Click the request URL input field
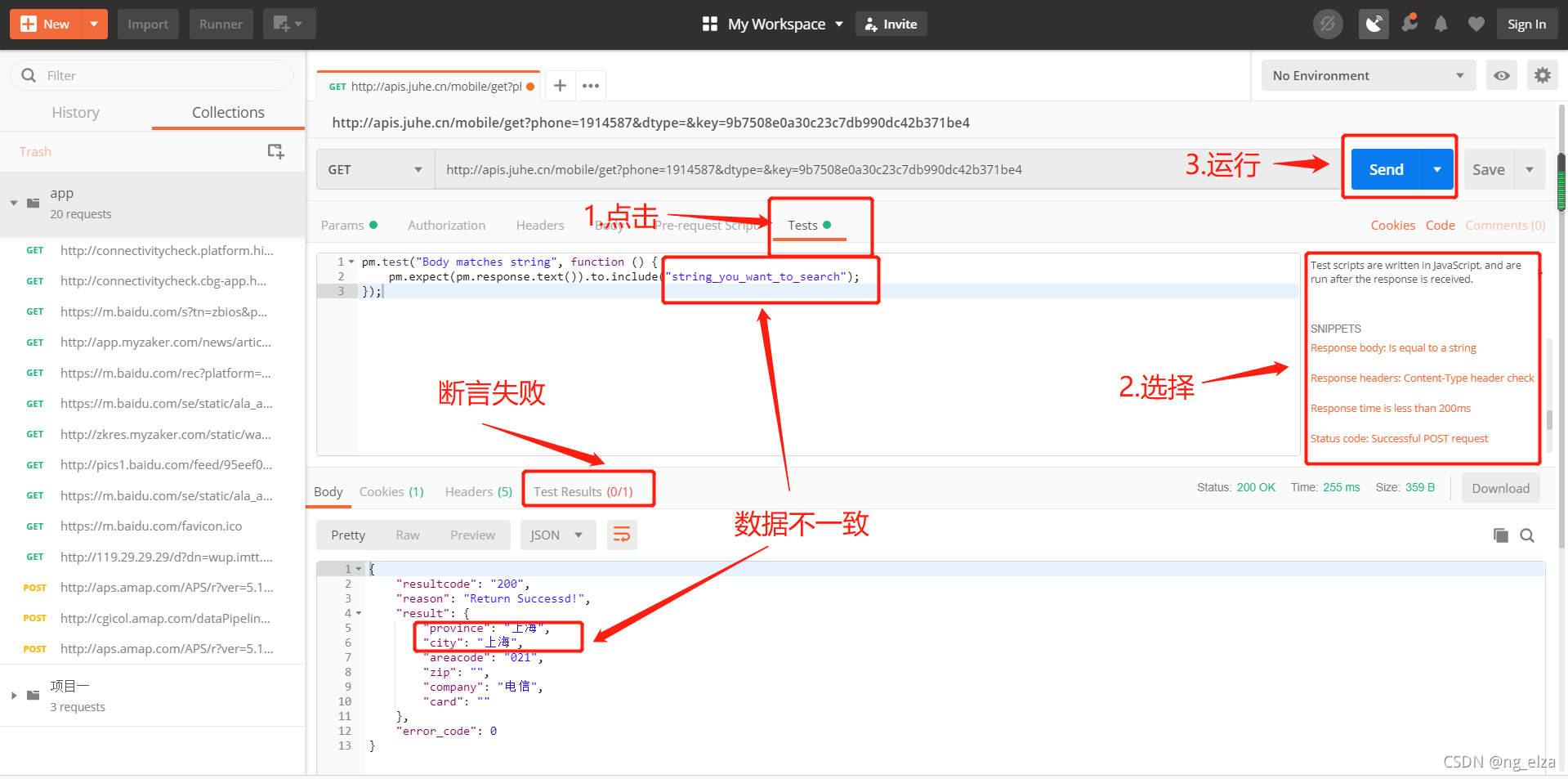Screen dimensions: 1568x779 [887, 170]
